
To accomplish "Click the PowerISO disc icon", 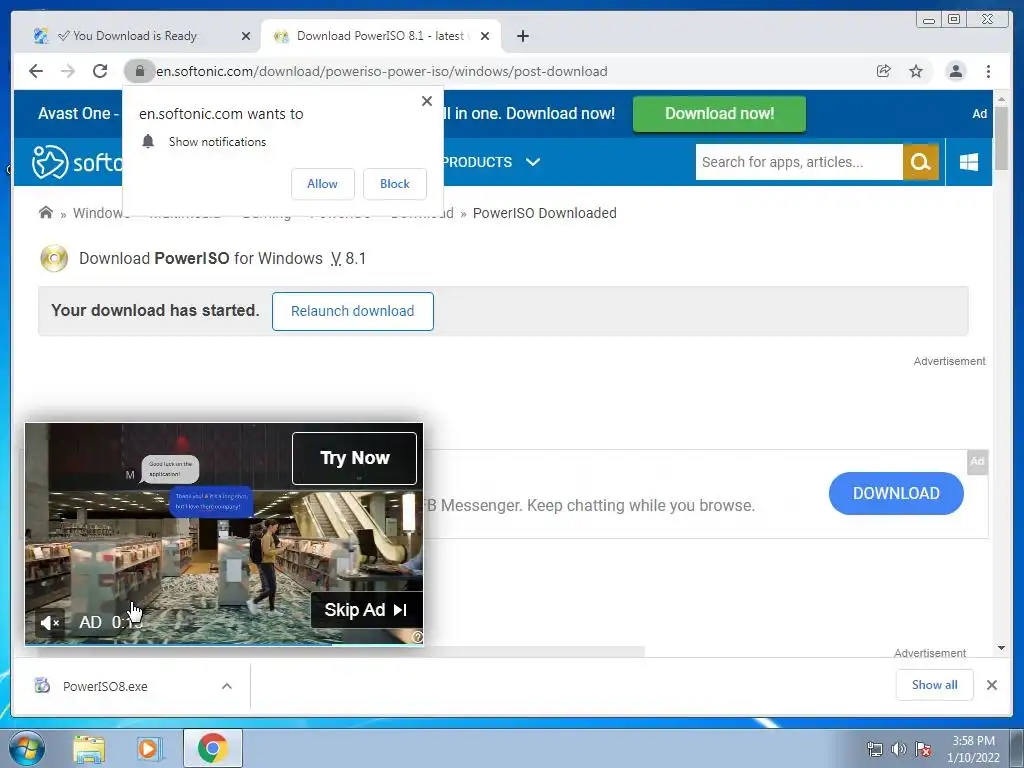I will [54, 259].
